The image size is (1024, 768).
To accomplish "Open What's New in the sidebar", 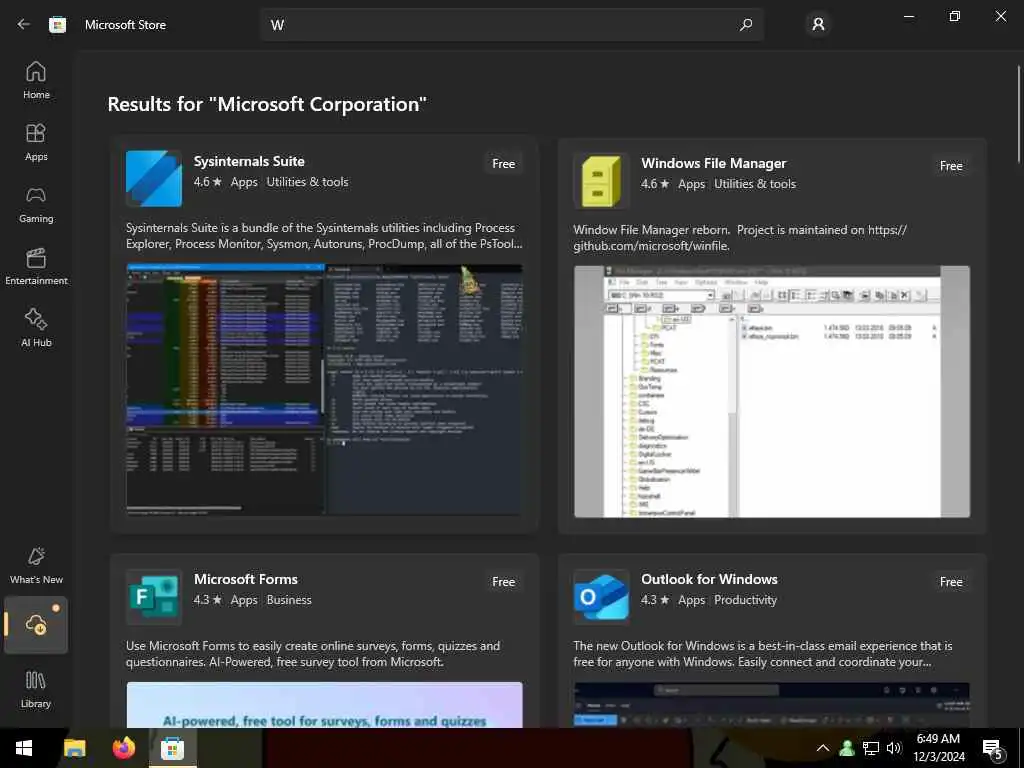I will tap(36, 566).
